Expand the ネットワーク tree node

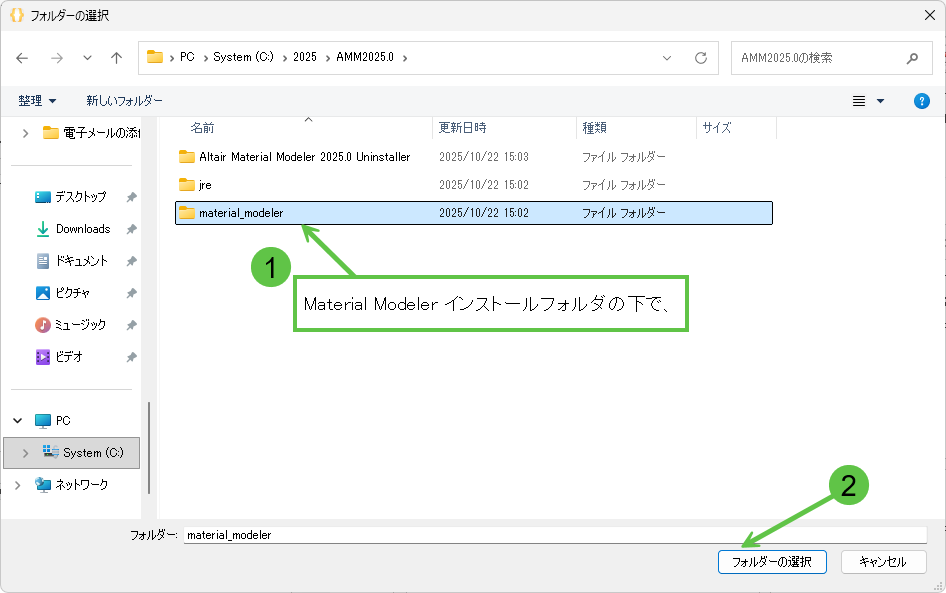coord(17,484)
